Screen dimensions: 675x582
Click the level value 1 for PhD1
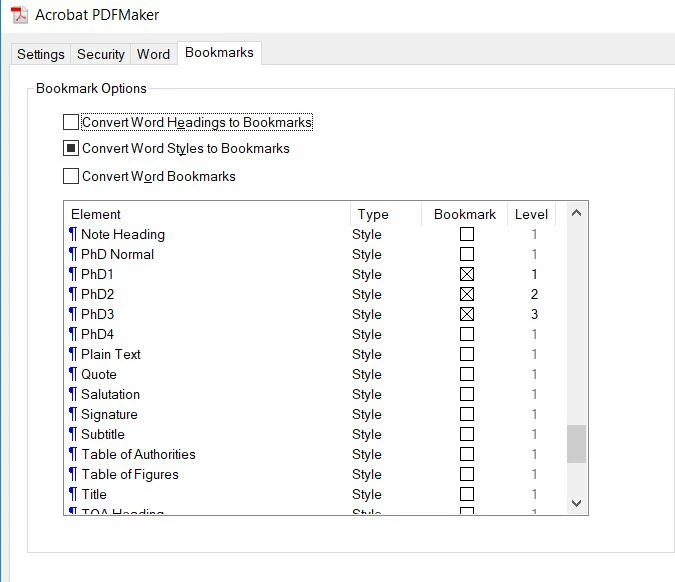tap(534, 274)
